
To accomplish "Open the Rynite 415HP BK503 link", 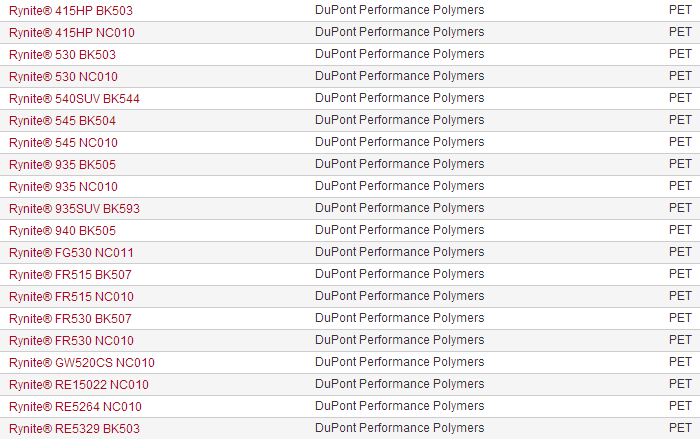I will click(70, 10).
